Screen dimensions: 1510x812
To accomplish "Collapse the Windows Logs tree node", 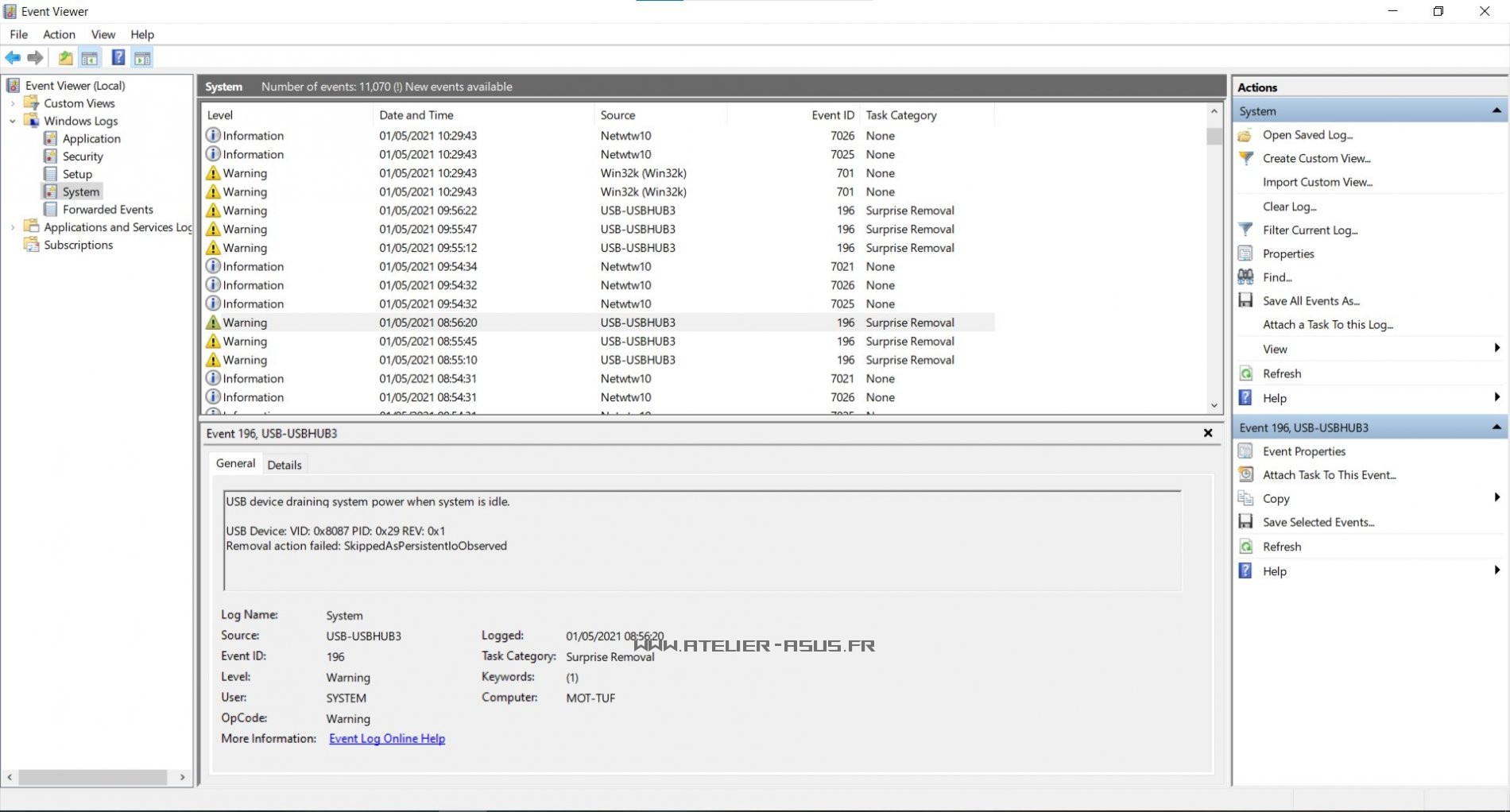I will point(13,121).
